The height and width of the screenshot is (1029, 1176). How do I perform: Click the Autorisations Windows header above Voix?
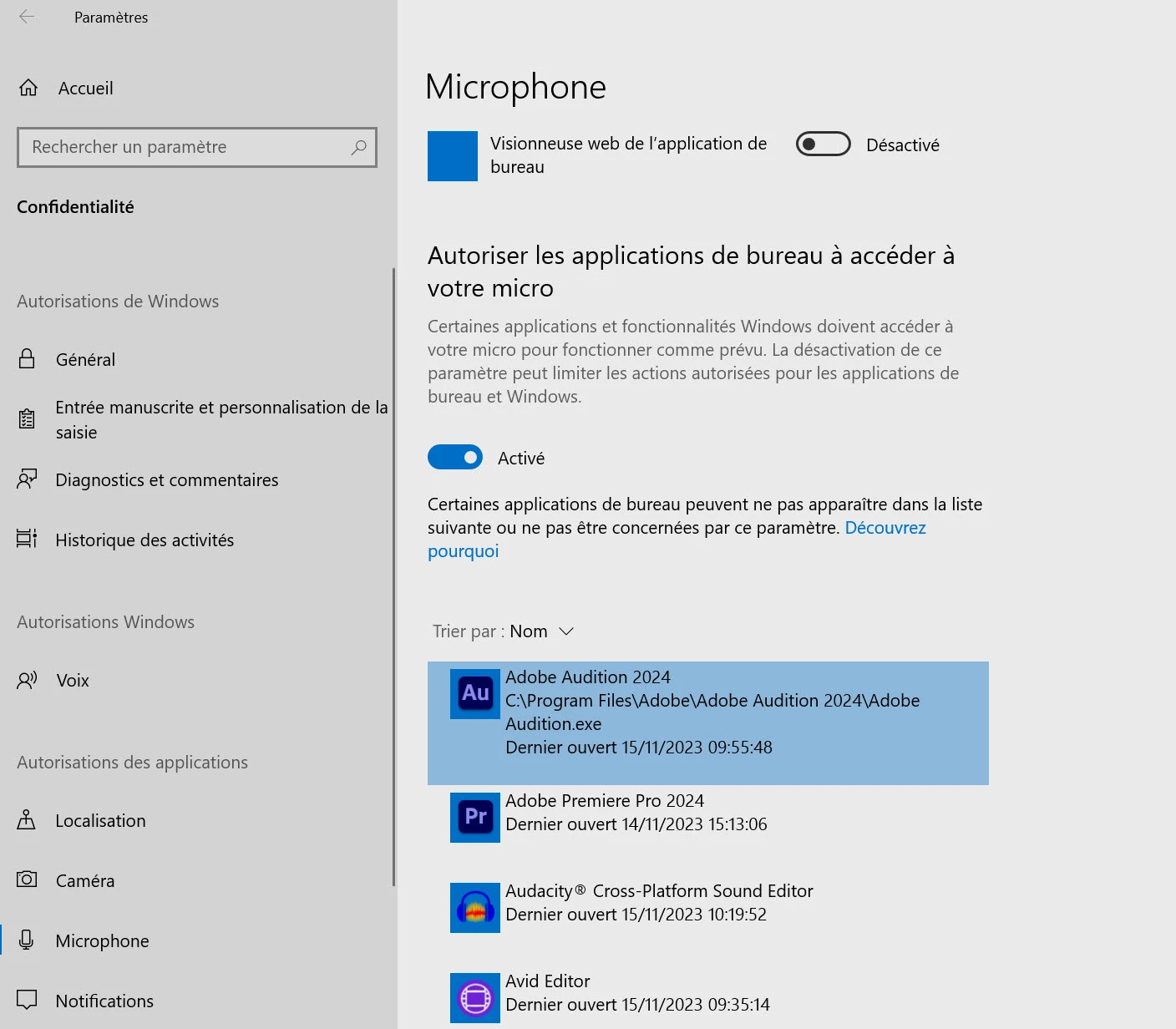[x=105, y=621]
